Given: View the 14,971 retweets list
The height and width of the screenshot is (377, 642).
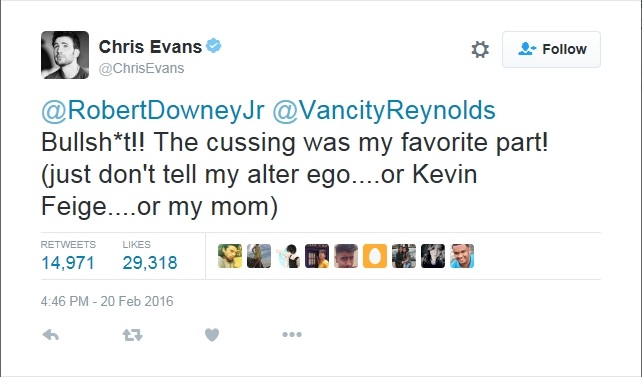Looking at the screenshot, I should (68, 256).
